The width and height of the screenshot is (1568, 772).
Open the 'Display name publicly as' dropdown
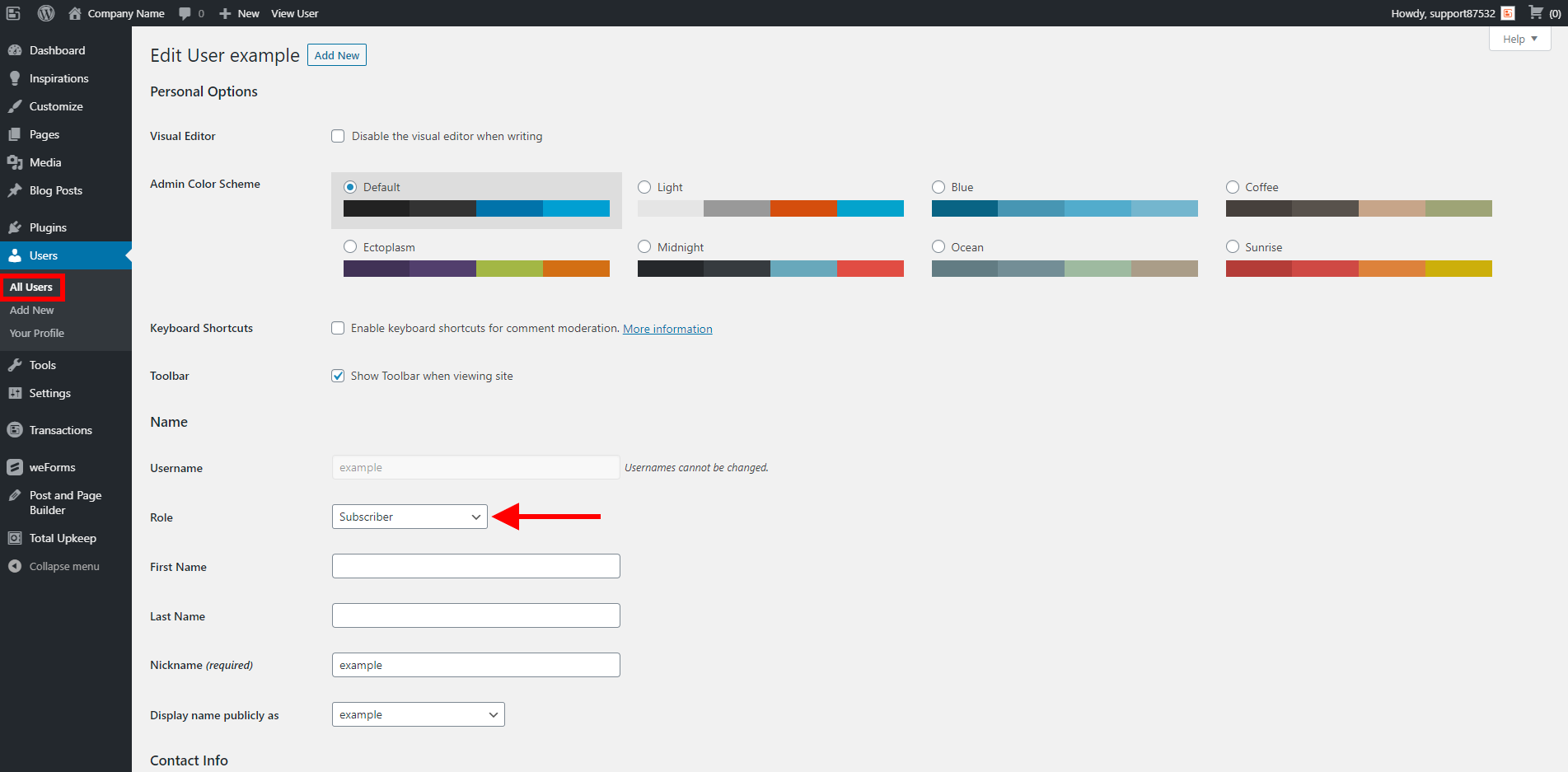pos(418,714)
